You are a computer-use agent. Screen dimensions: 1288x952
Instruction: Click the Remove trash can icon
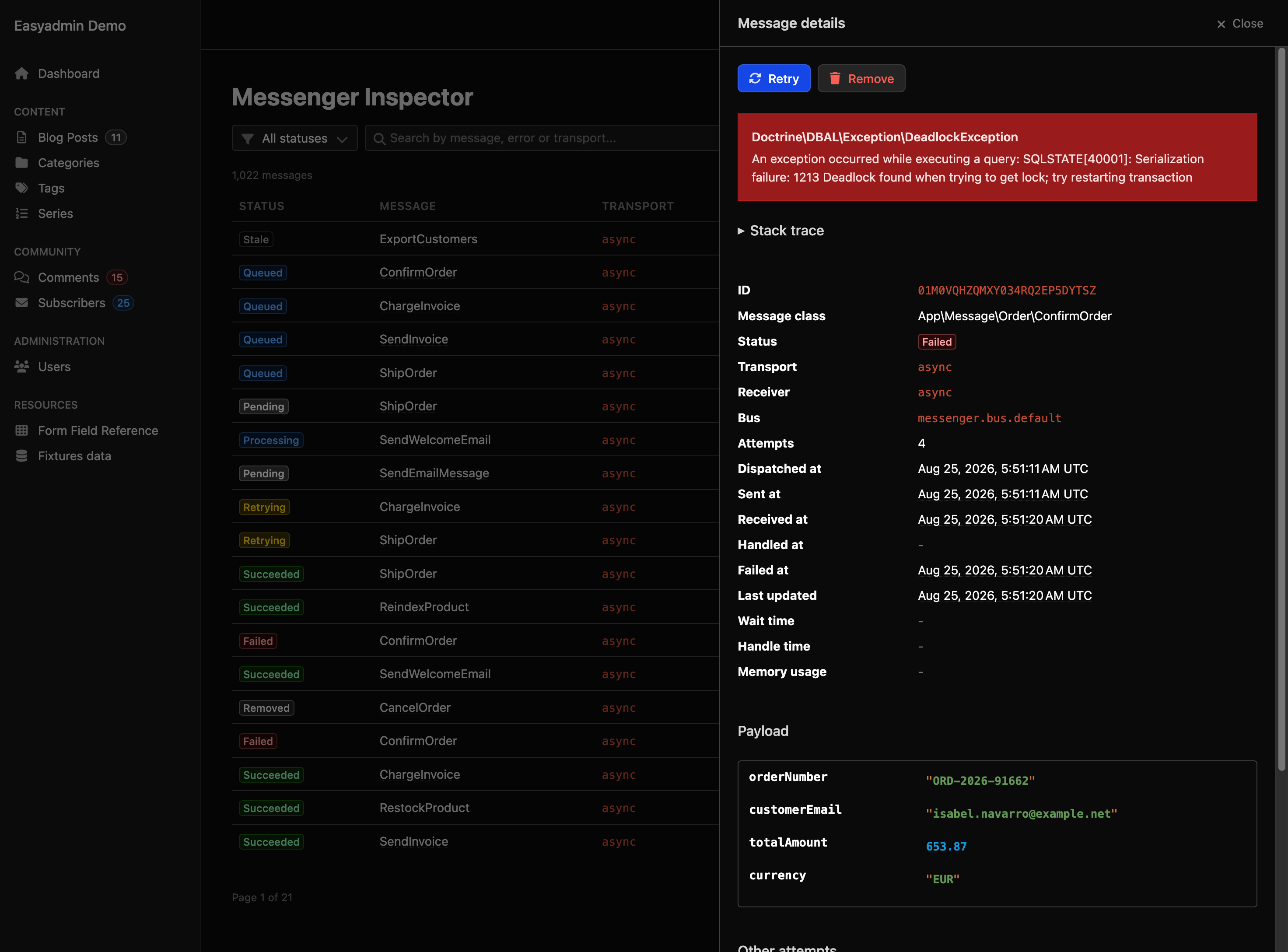(x=835, y=78)
